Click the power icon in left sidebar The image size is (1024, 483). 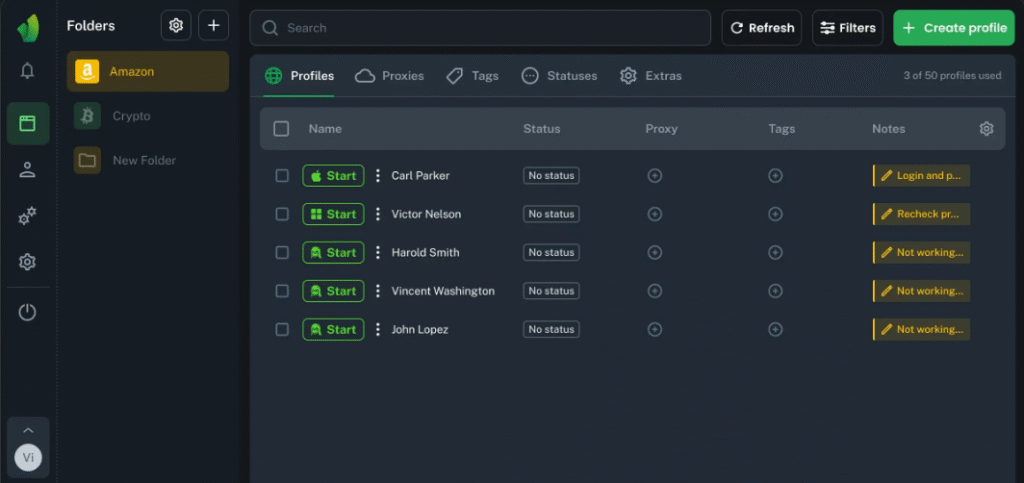(x=27, y=312)
